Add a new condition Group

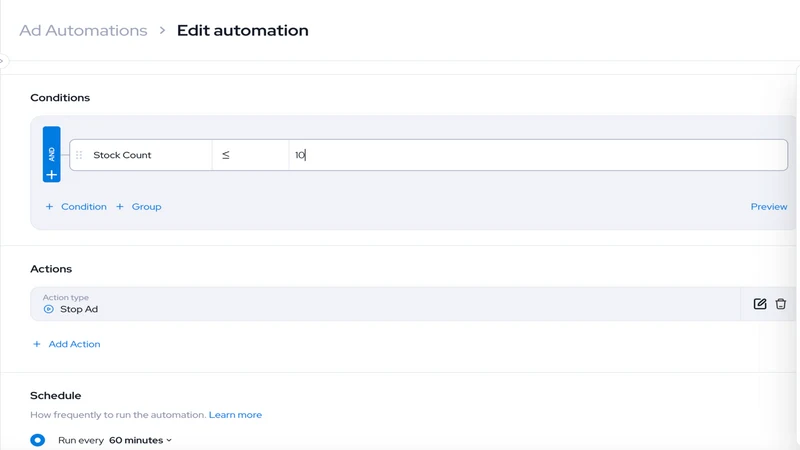tap(139, 207)
